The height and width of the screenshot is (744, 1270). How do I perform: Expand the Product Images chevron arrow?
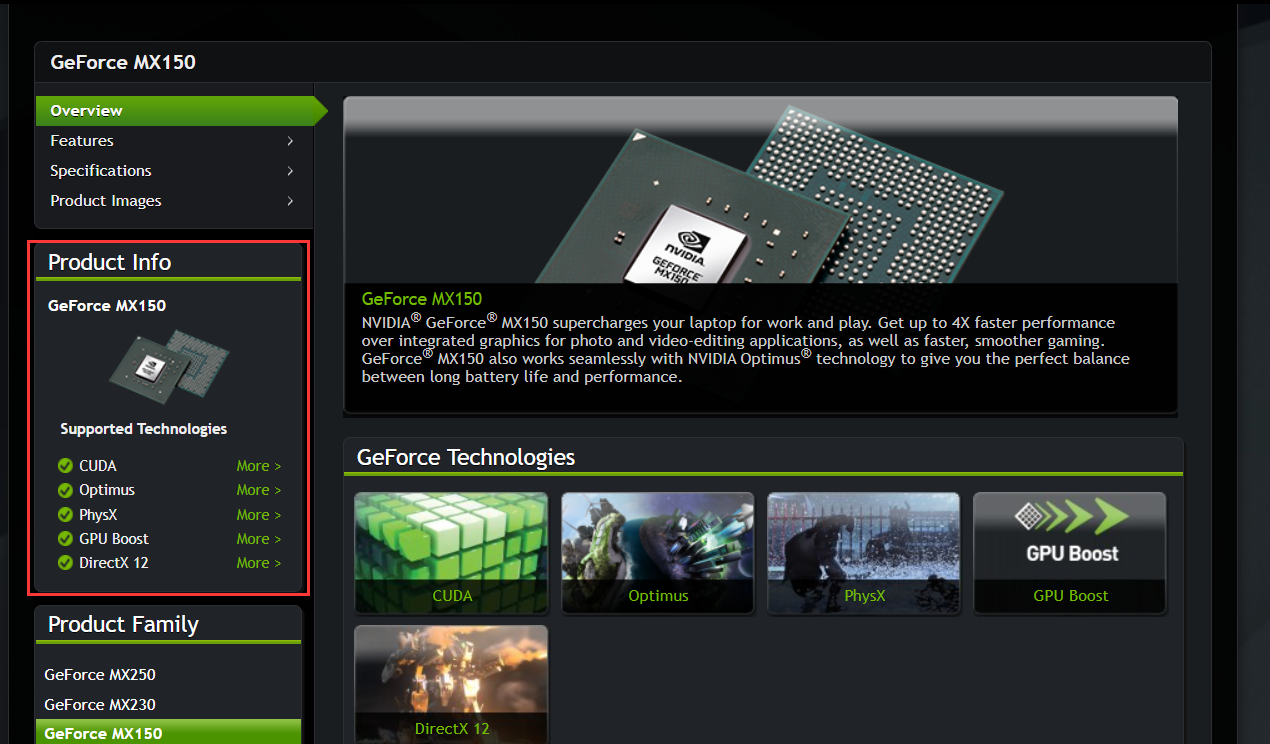coord(290,201)
